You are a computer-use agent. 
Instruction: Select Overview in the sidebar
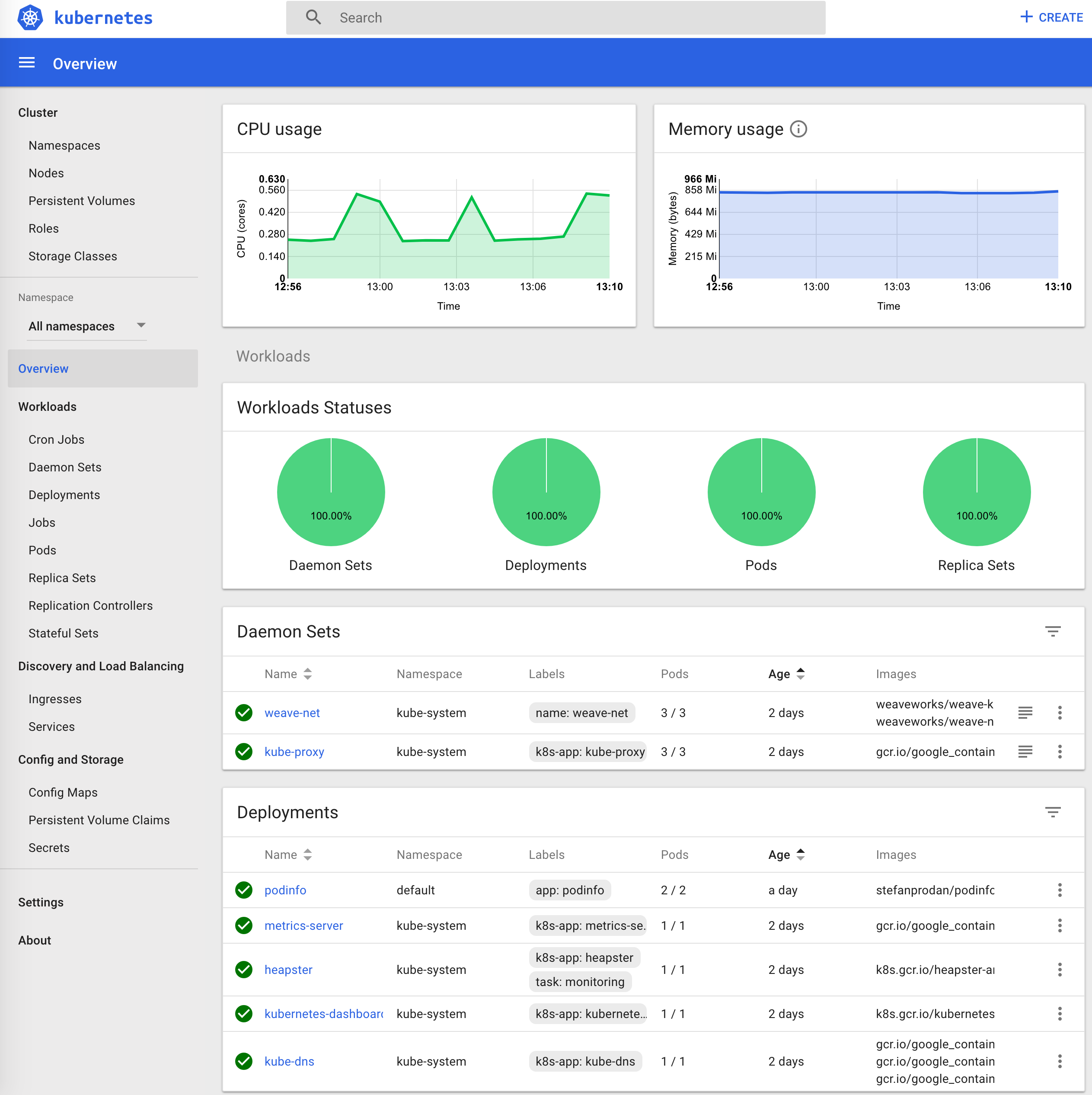[102, 368]
